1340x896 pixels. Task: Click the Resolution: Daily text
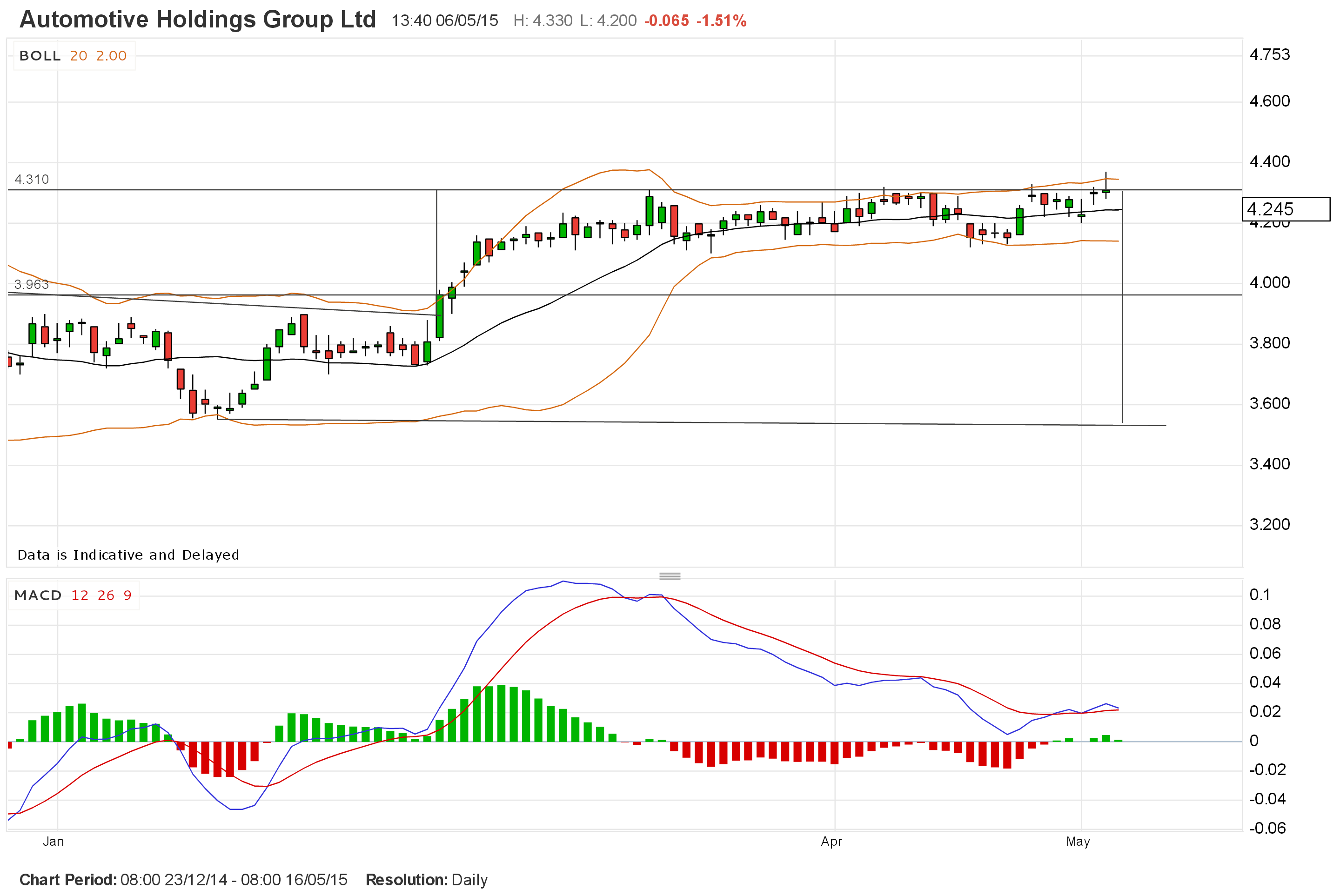(x=427, y=880)
